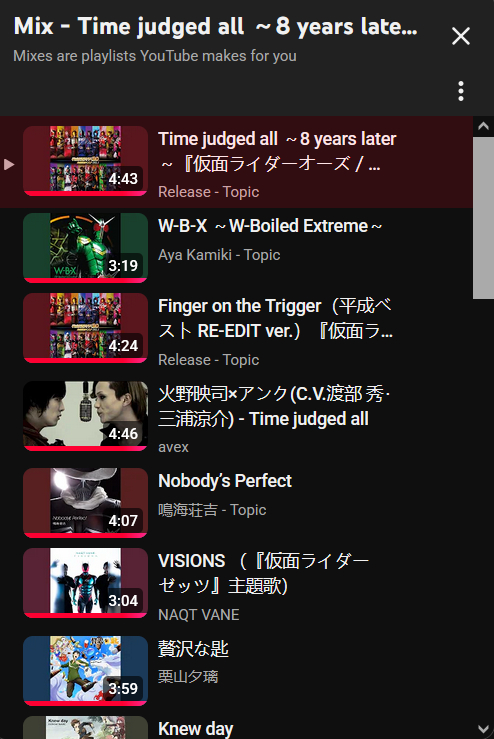The height and width of the screenshot is (739, 494).
Task: Click the Finger on the Trigger thumbnail
Action: tap(85, 328)
